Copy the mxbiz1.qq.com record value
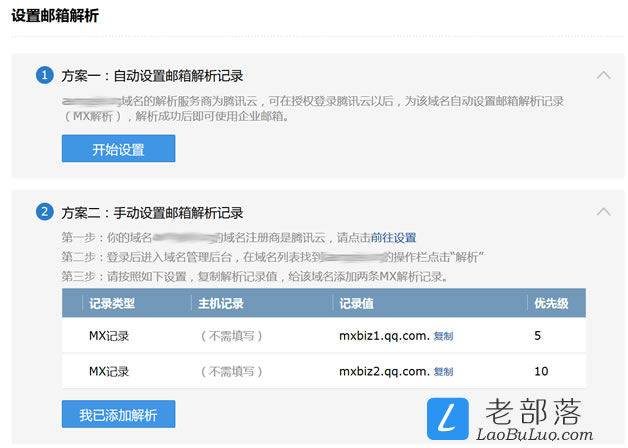Screen dimensions: 628x448 pos(443,337)
